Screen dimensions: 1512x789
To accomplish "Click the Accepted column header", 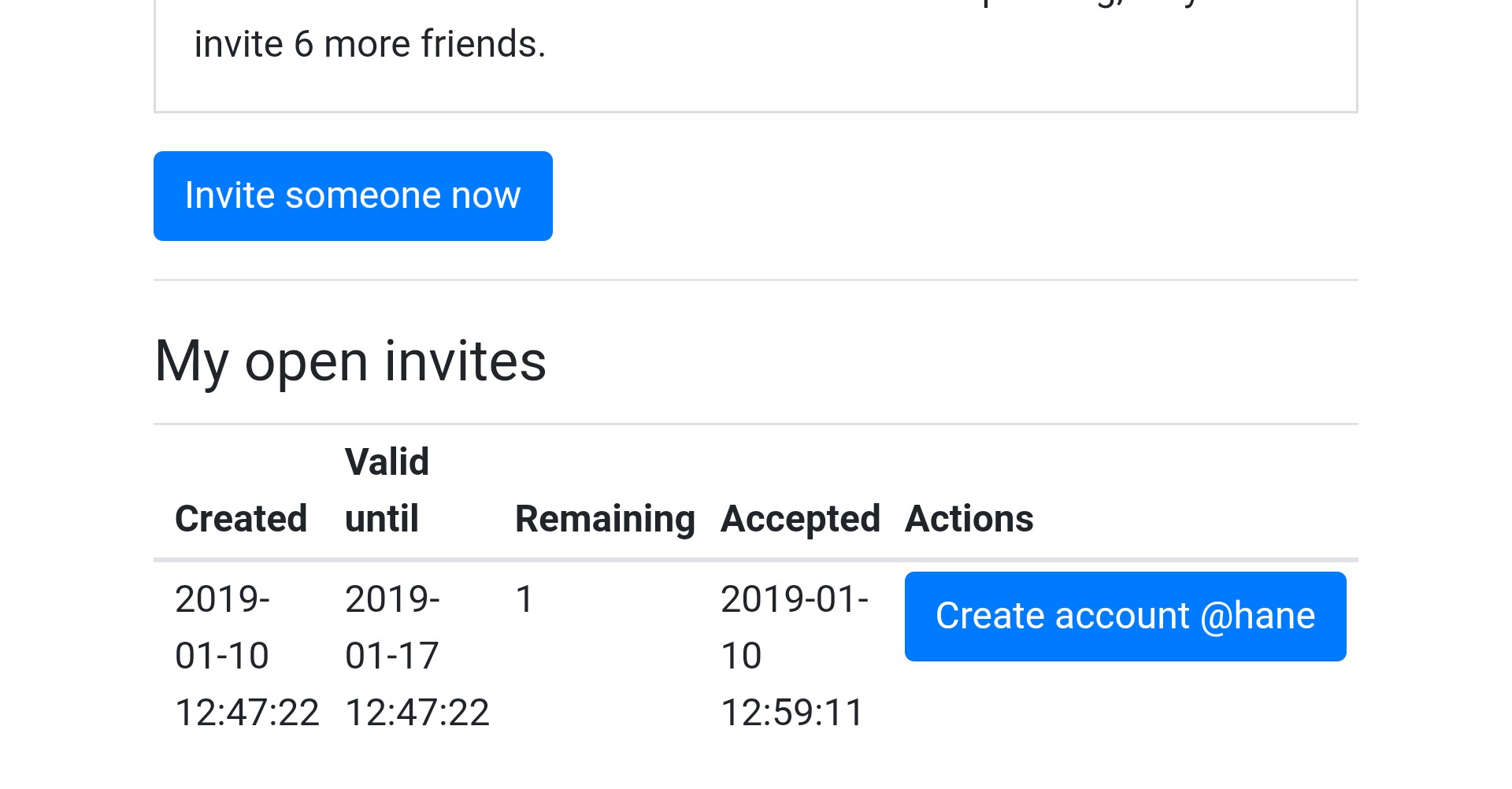I will (x=800, y=519).
